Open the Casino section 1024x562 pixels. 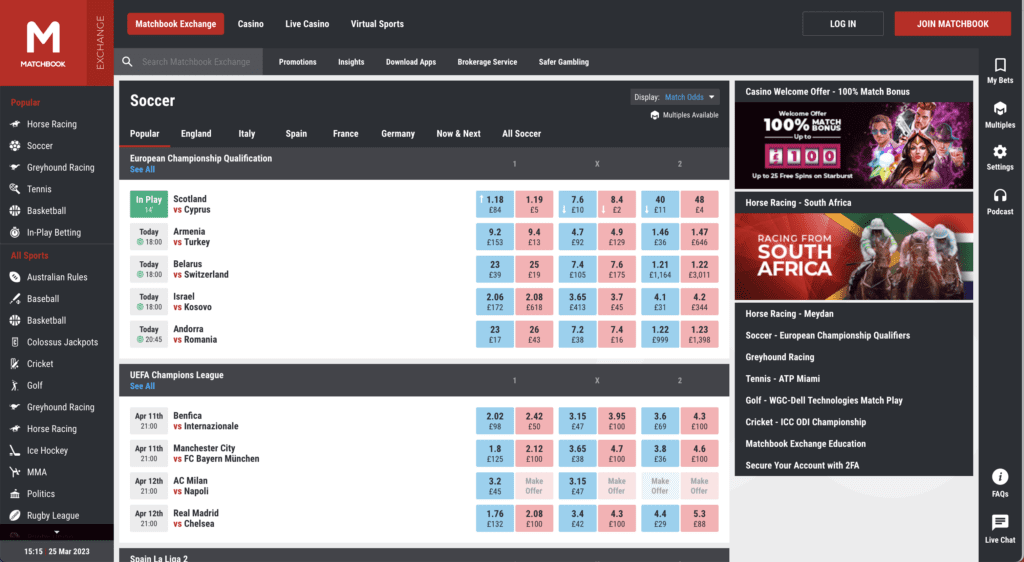point(251,23)
